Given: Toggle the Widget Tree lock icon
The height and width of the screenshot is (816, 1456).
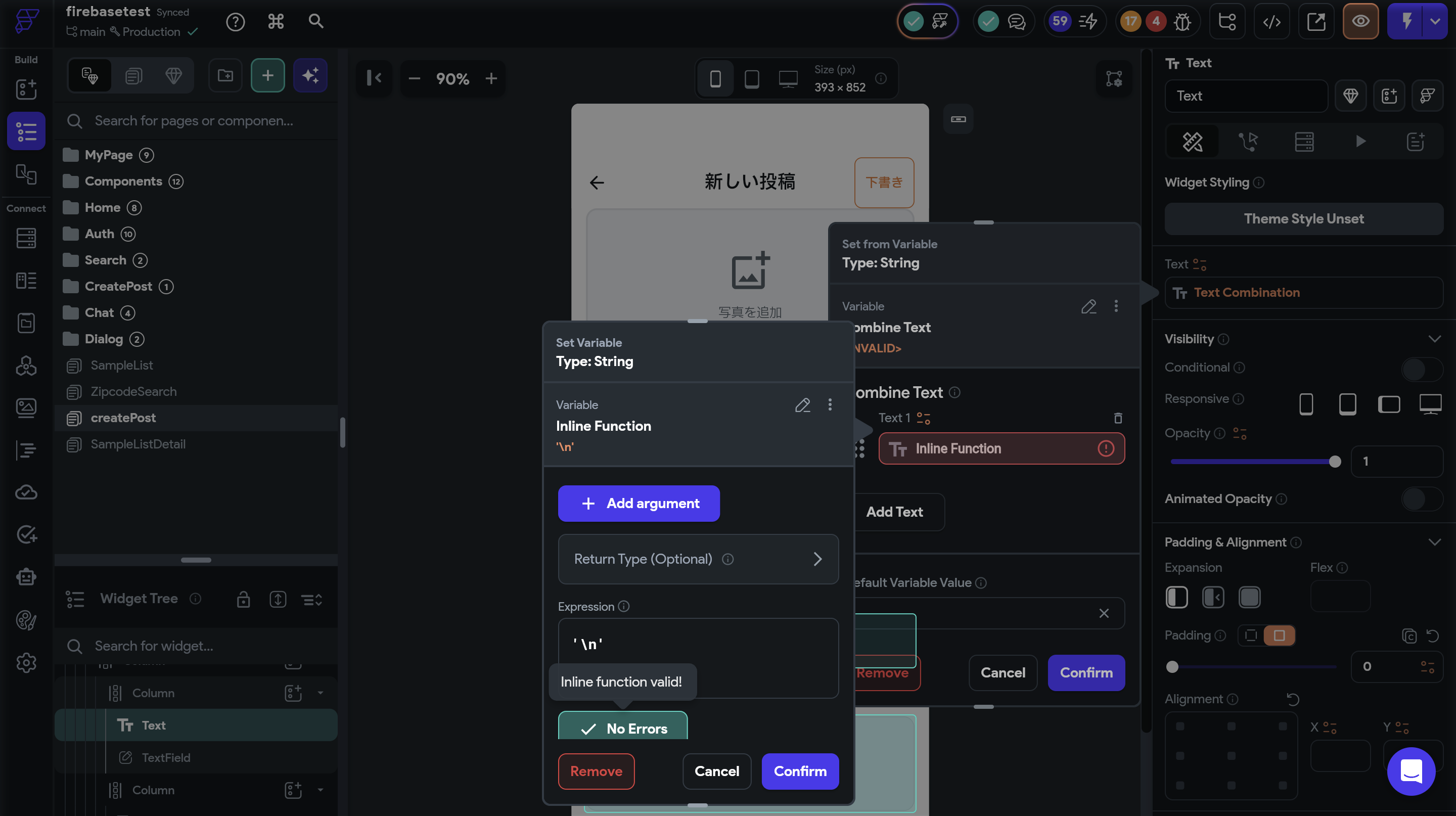Looking at the screenshot, I should click(243, 599).
